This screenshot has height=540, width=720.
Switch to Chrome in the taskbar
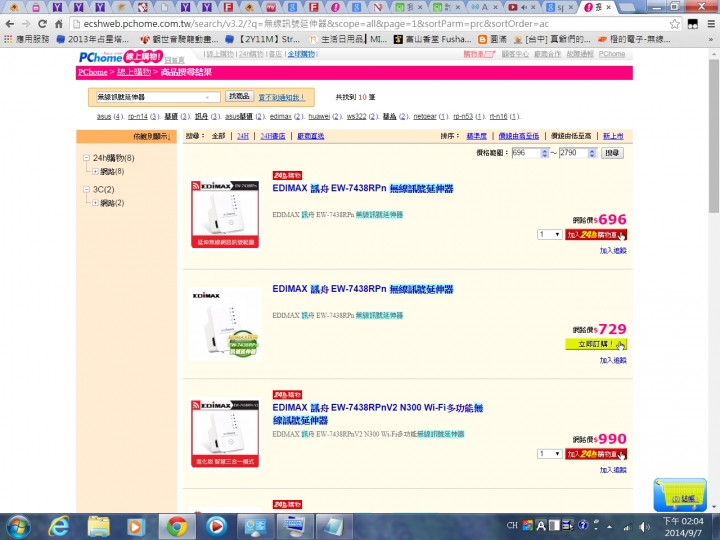pyautogui.click(x=176, y=526)
